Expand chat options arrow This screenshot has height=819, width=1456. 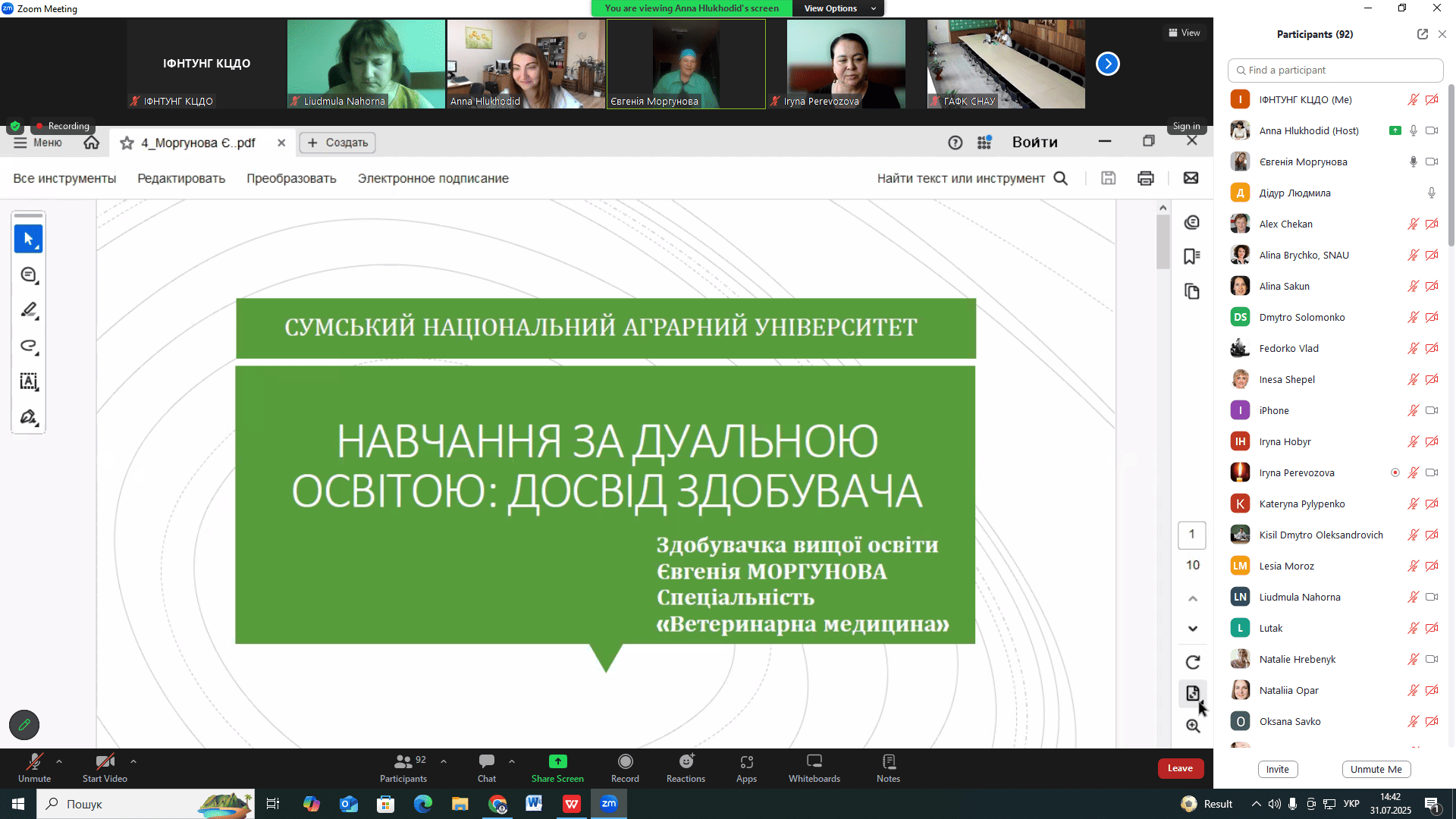[x=512, y=761]
